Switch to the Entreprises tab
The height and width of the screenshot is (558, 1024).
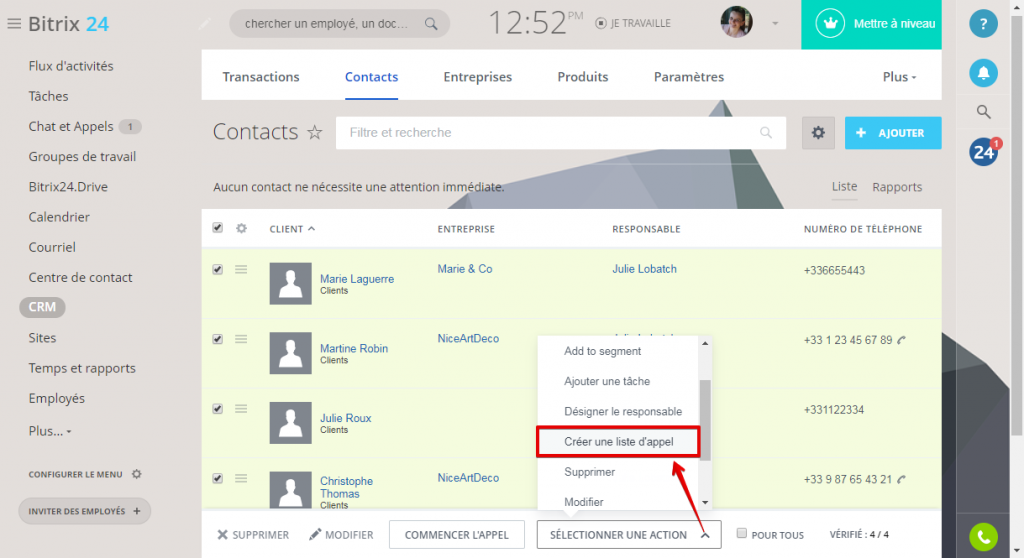click(x=477, y=77)
